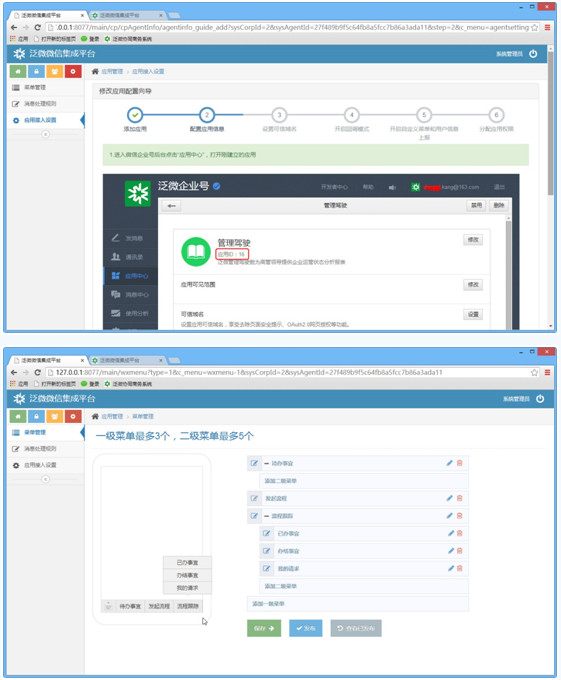Click step 6 分配应用权限 circle
This screenshot has height=680, width=561.
coord(496,115)
